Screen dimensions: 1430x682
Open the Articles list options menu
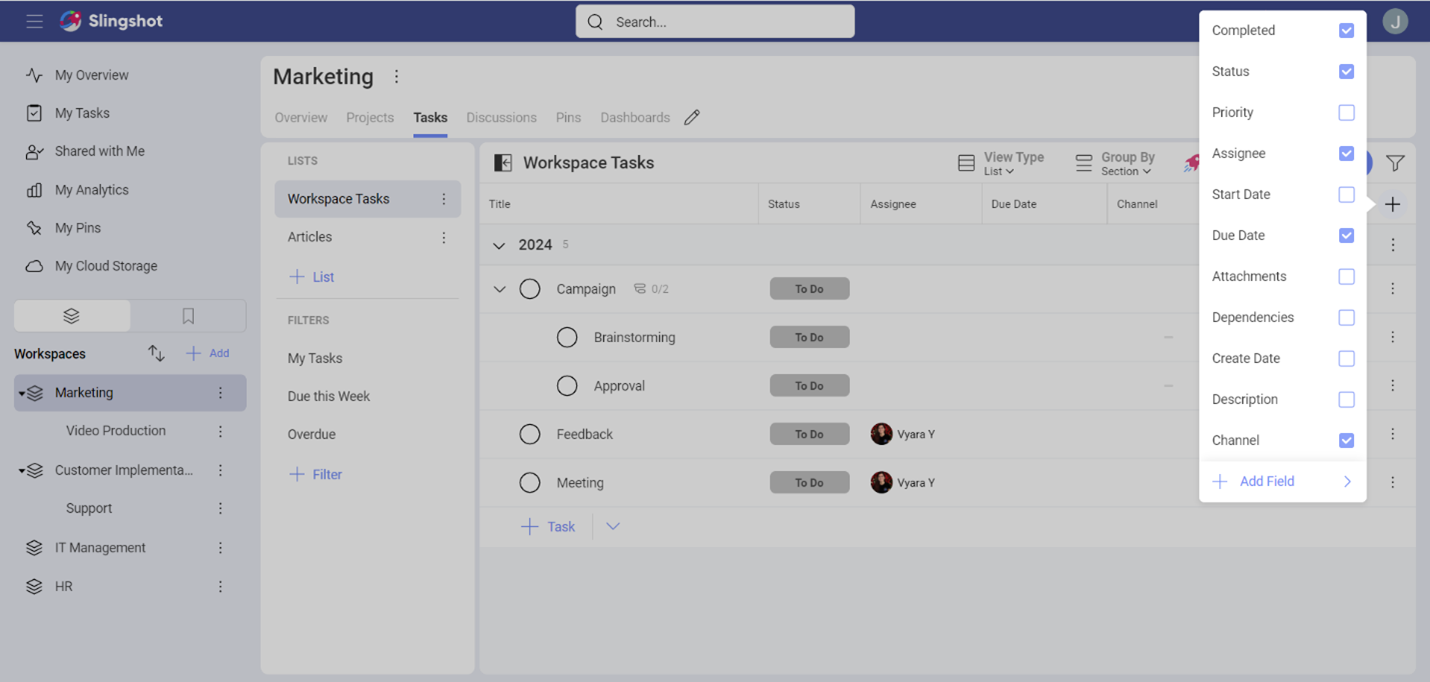tap(444, 237)
